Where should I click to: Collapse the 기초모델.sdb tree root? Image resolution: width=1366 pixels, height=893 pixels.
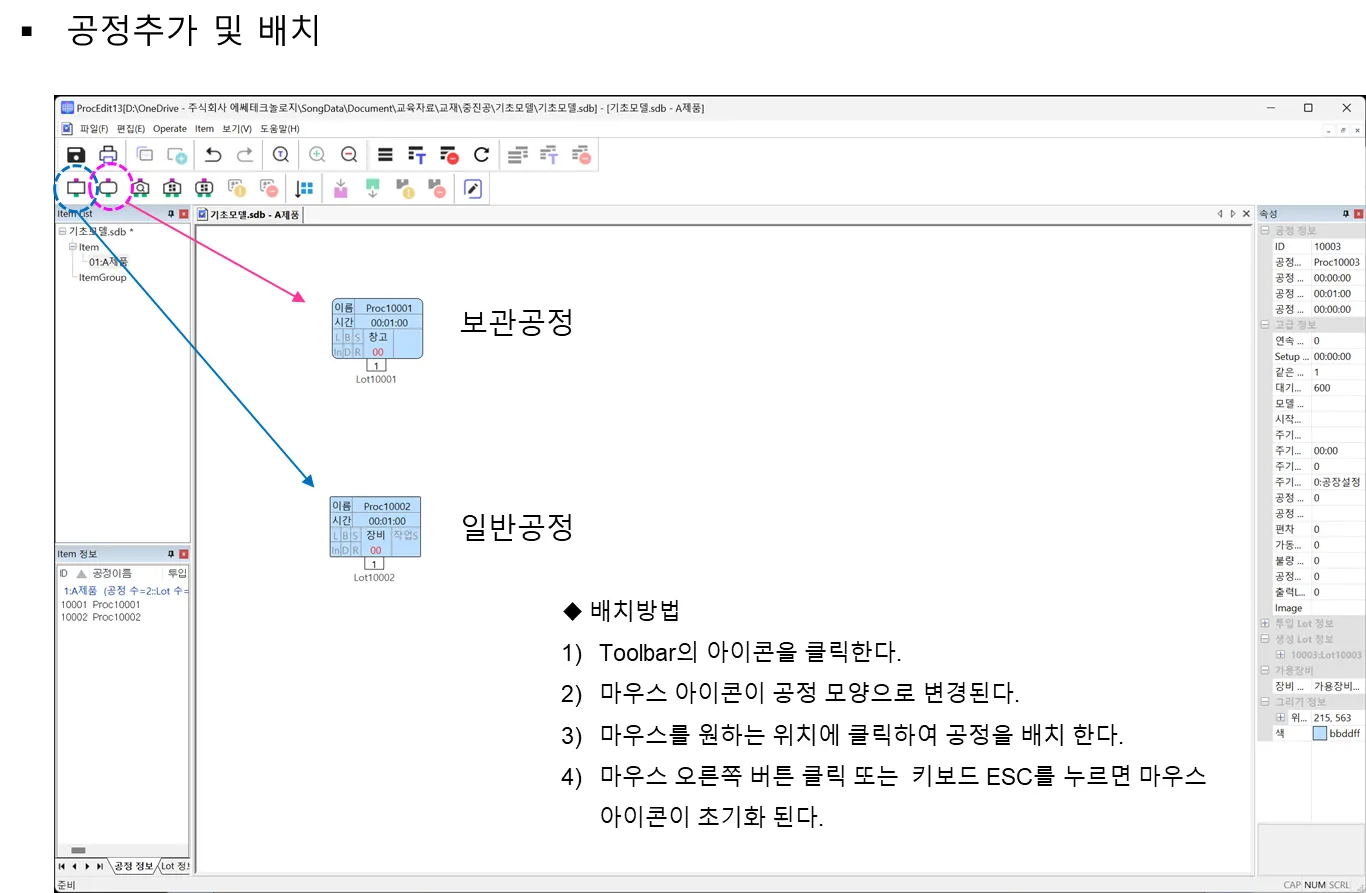pos(63,231)
